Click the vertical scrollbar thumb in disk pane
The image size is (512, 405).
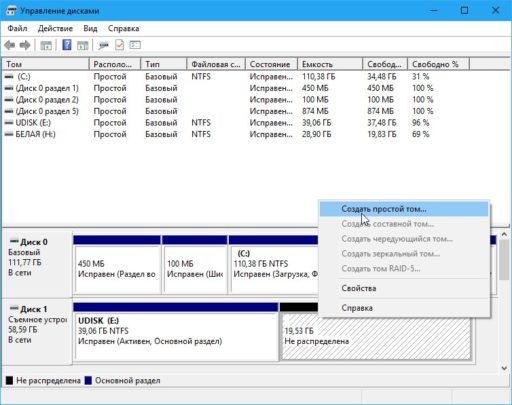504,260
